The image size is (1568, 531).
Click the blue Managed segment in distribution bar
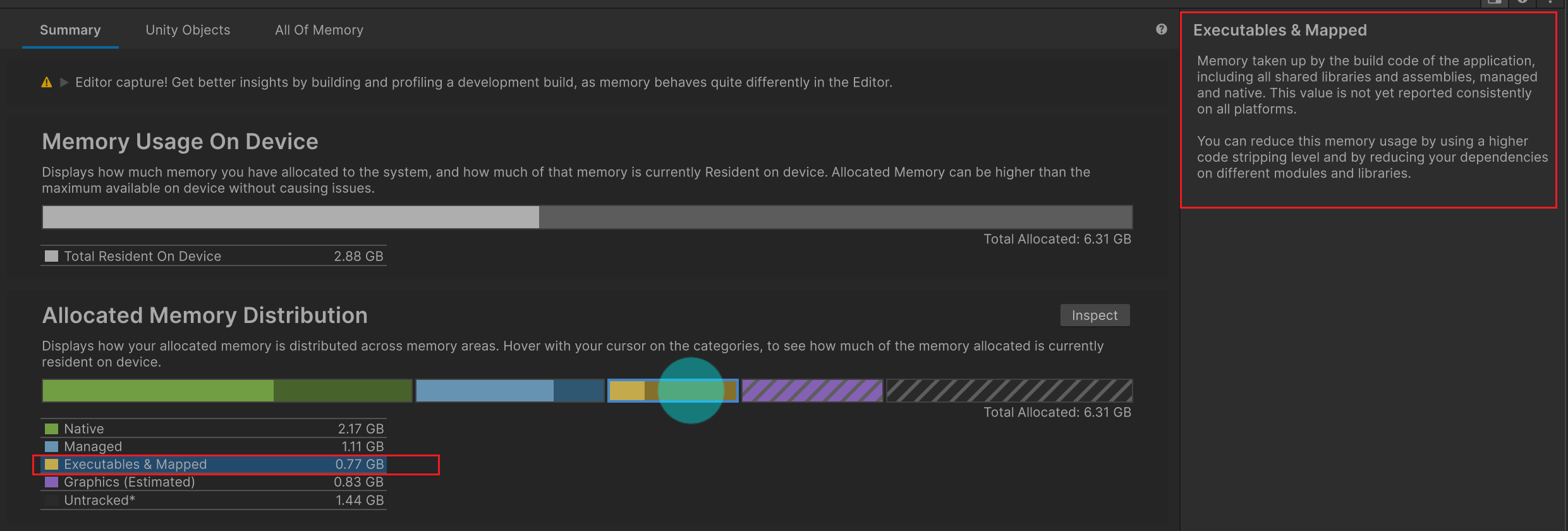click(x=509, y=391)
